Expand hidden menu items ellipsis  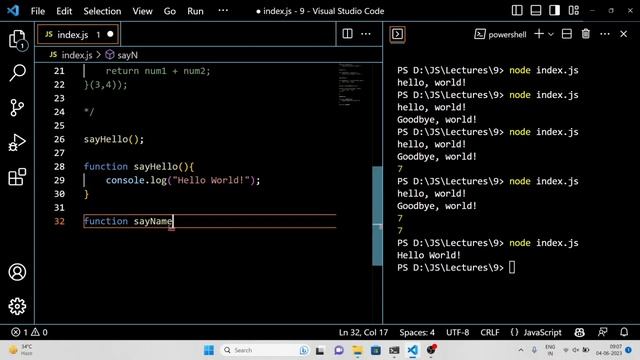coord(223,11)
